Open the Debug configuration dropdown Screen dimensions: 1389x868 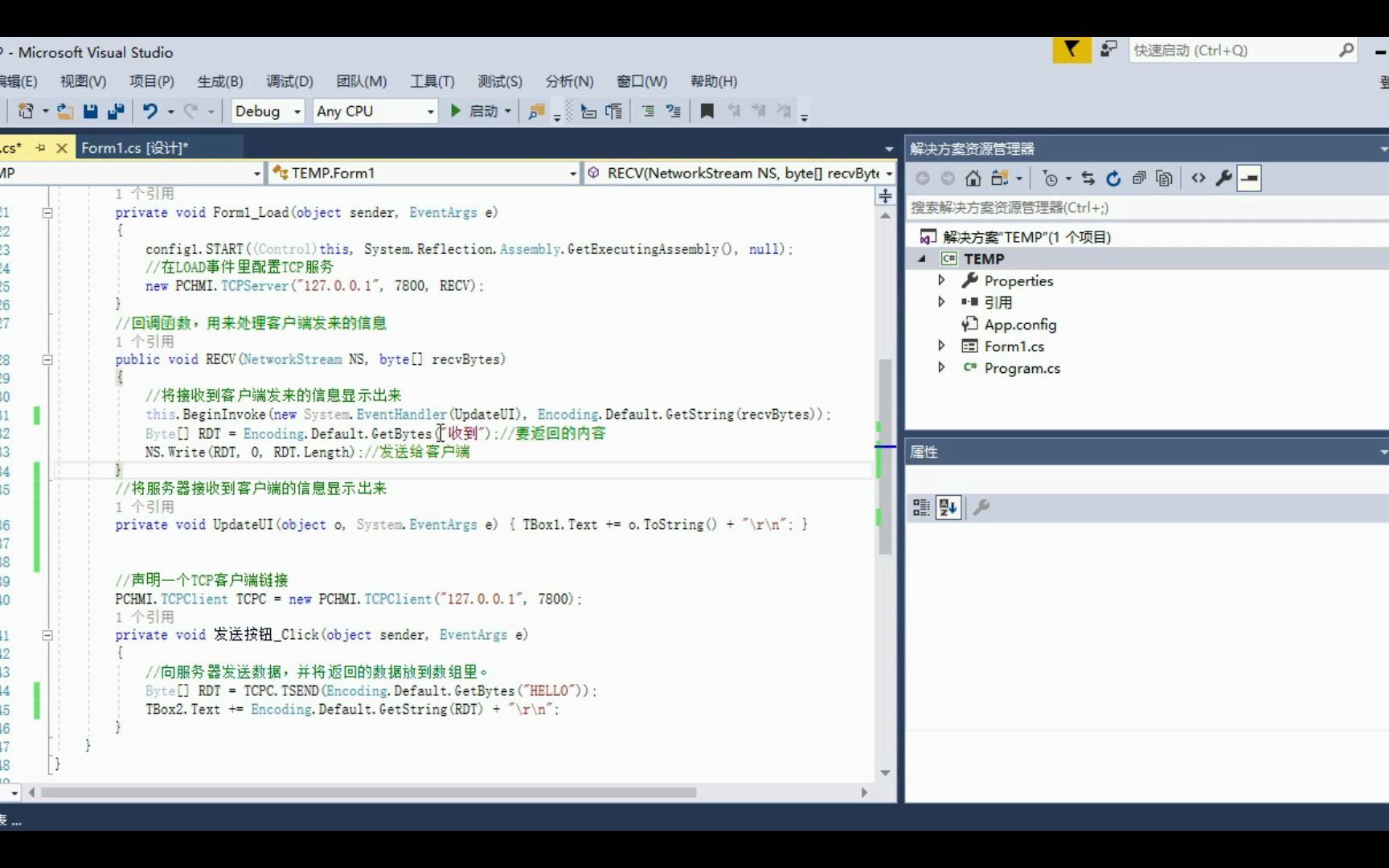pyautogui.click(x=268, y=111)
